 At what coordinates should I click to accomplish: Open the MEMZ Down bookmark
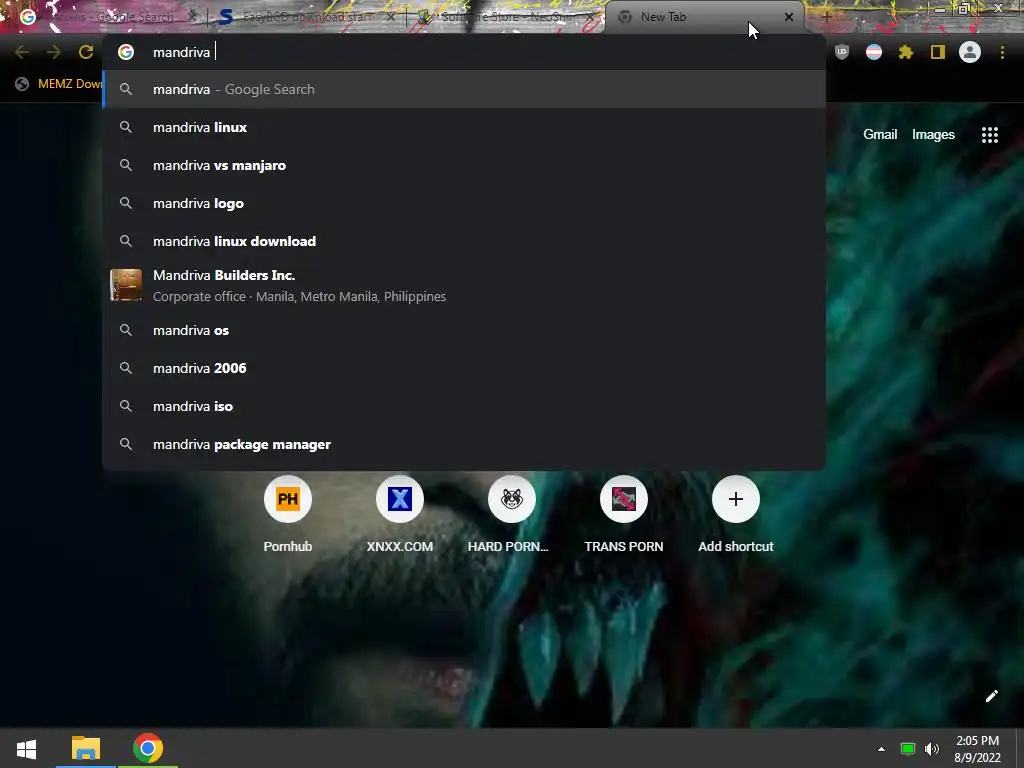pyautogui.click(x=59, y=84)
